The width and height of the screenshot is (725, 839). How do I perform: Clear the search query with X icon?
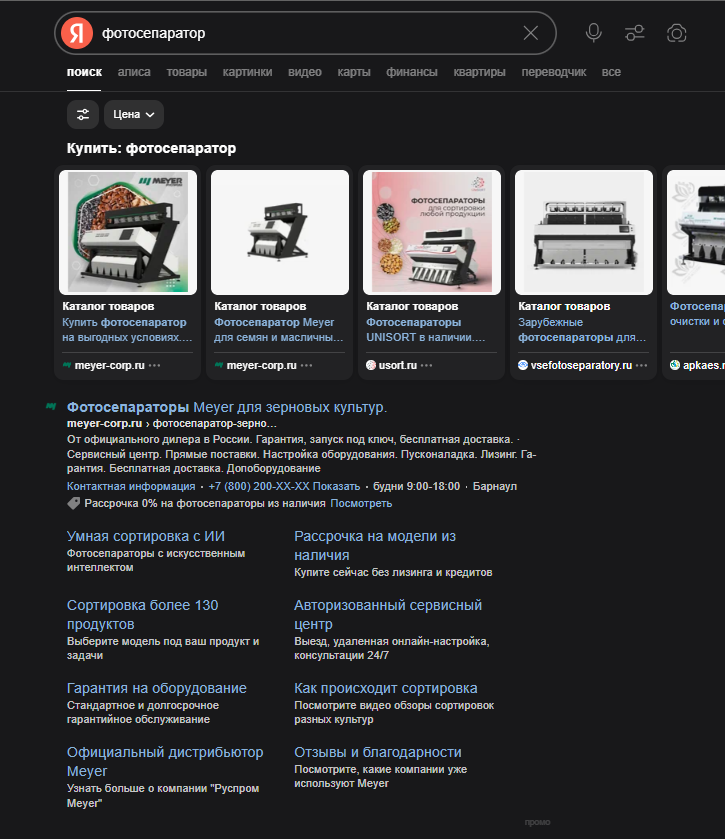click(530, 33)
